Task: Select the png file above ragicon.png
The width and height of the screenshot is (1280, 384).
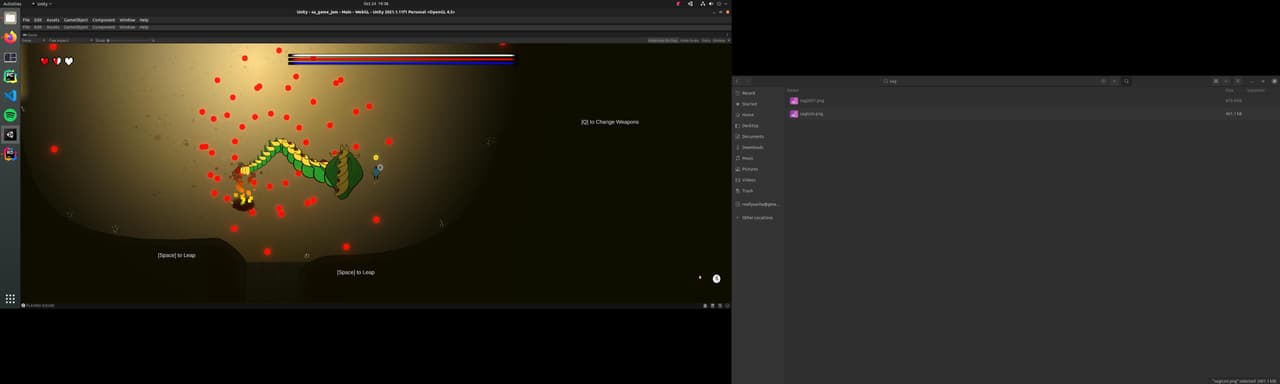Action: pos(812,101)
